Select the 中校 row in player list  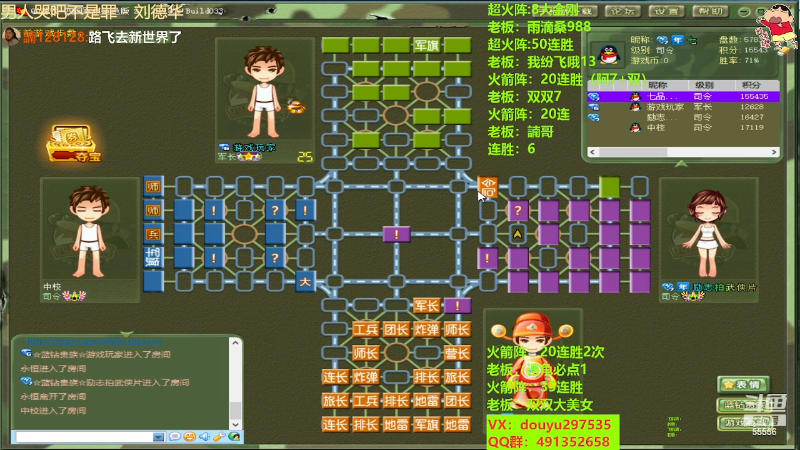click(683, 128)
